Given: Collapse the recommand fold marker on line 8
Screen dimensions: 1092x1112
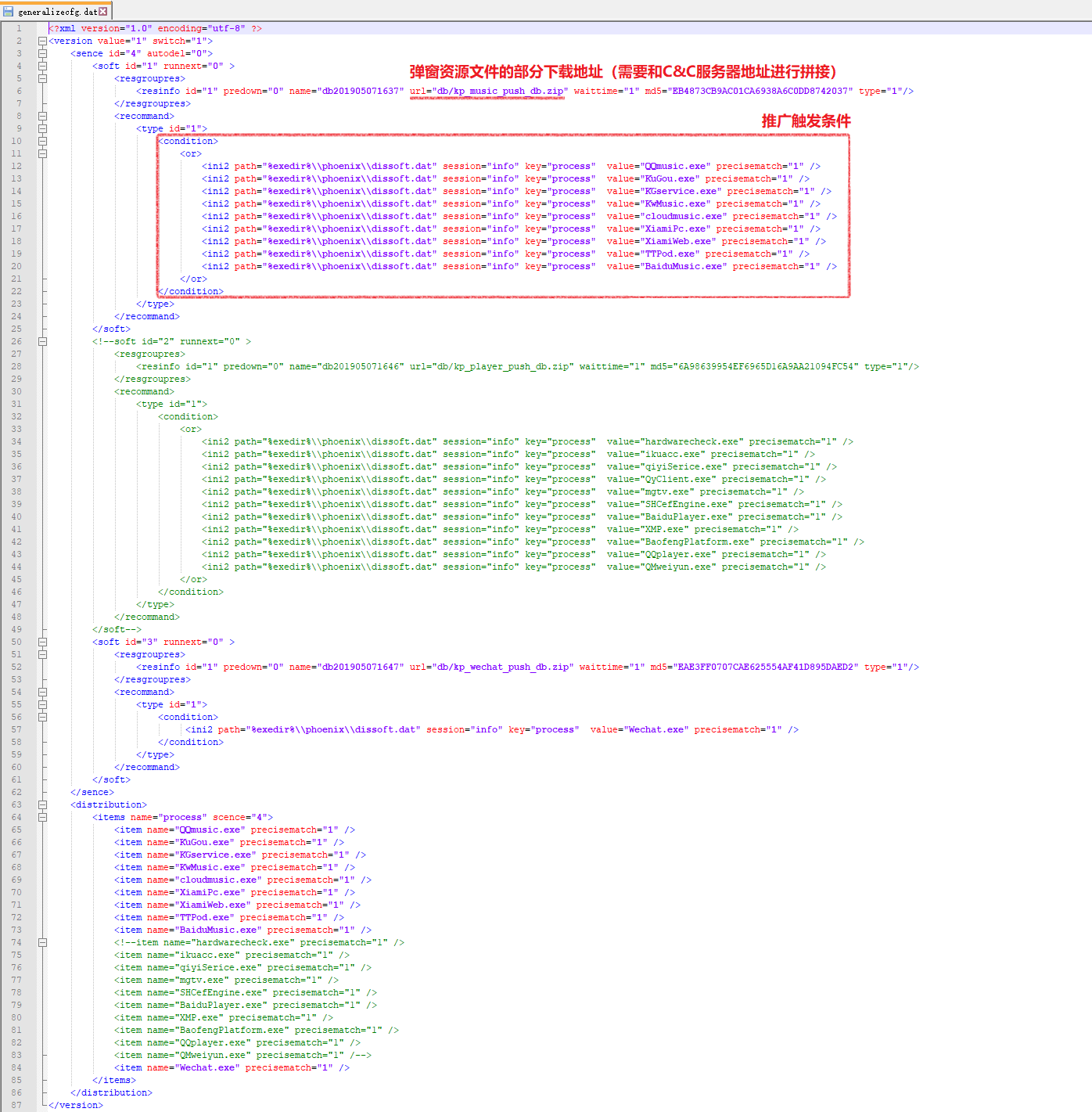Looking at the screenshot, I should (43, 115).
